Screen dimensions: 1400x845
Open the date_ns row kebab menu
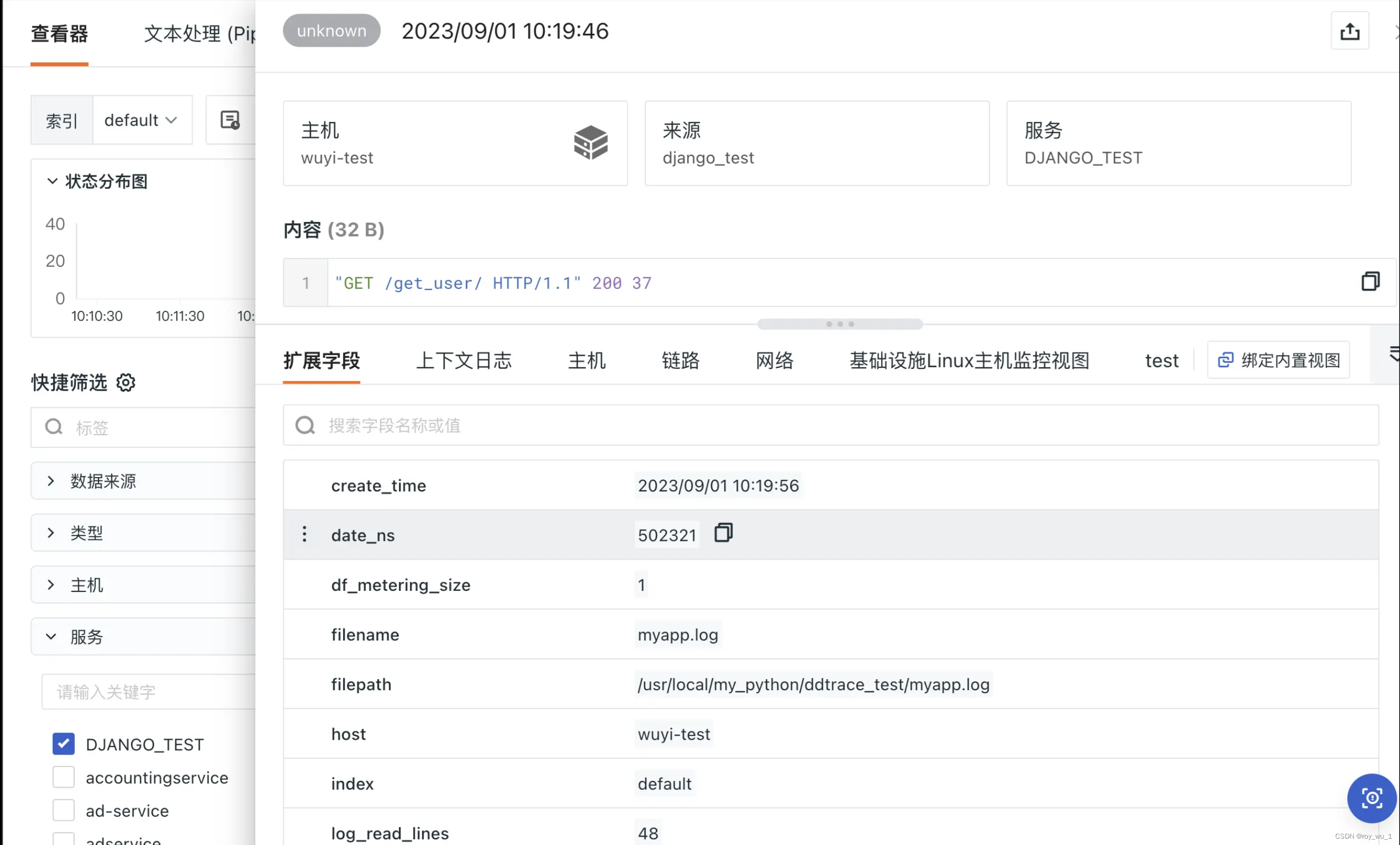pos(305,534)
